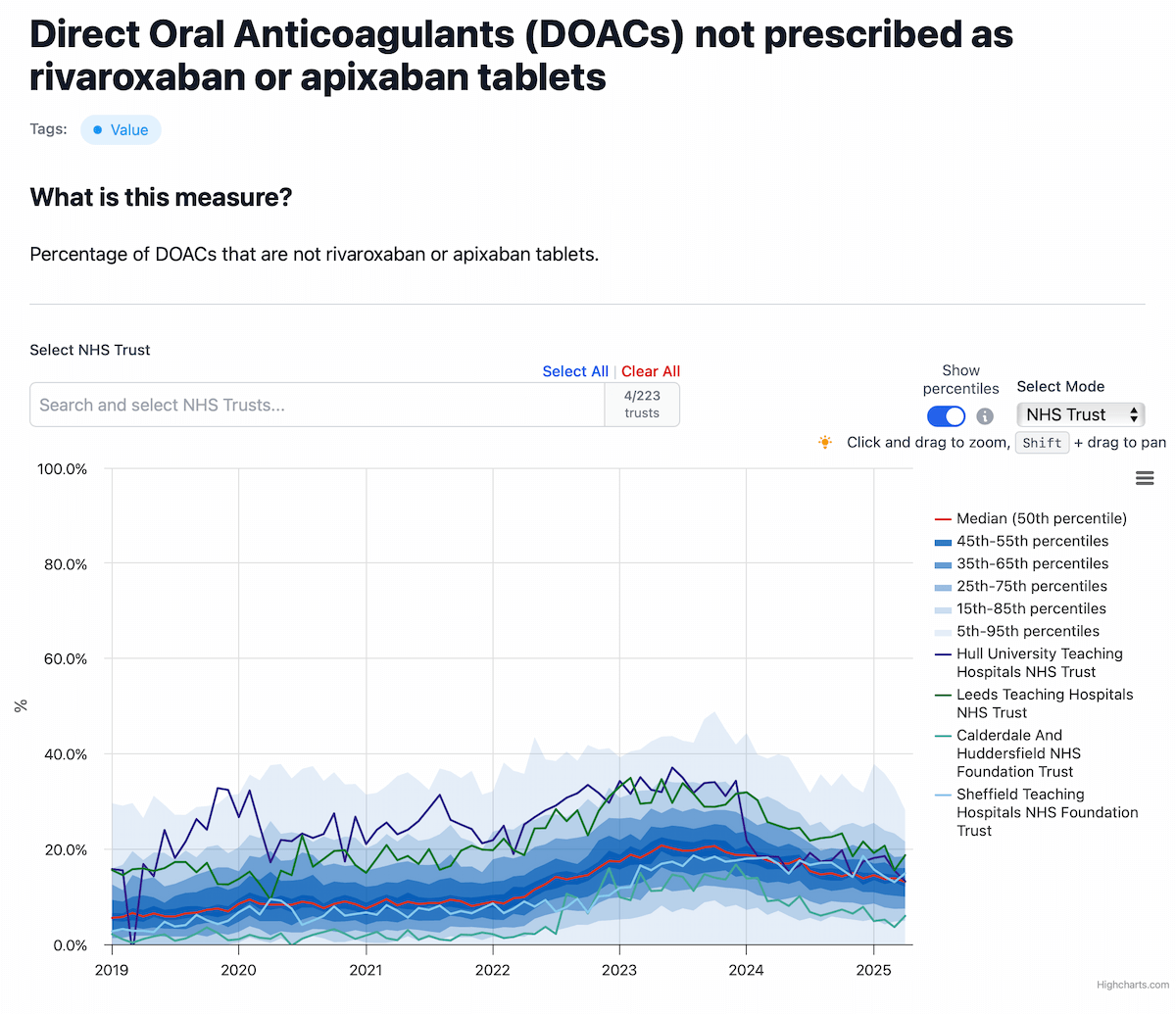Toggle Sheffield Teaching Hospitals legend entry
This screenshot has height=1014, width=1176.
click(x=1047, y=812)
